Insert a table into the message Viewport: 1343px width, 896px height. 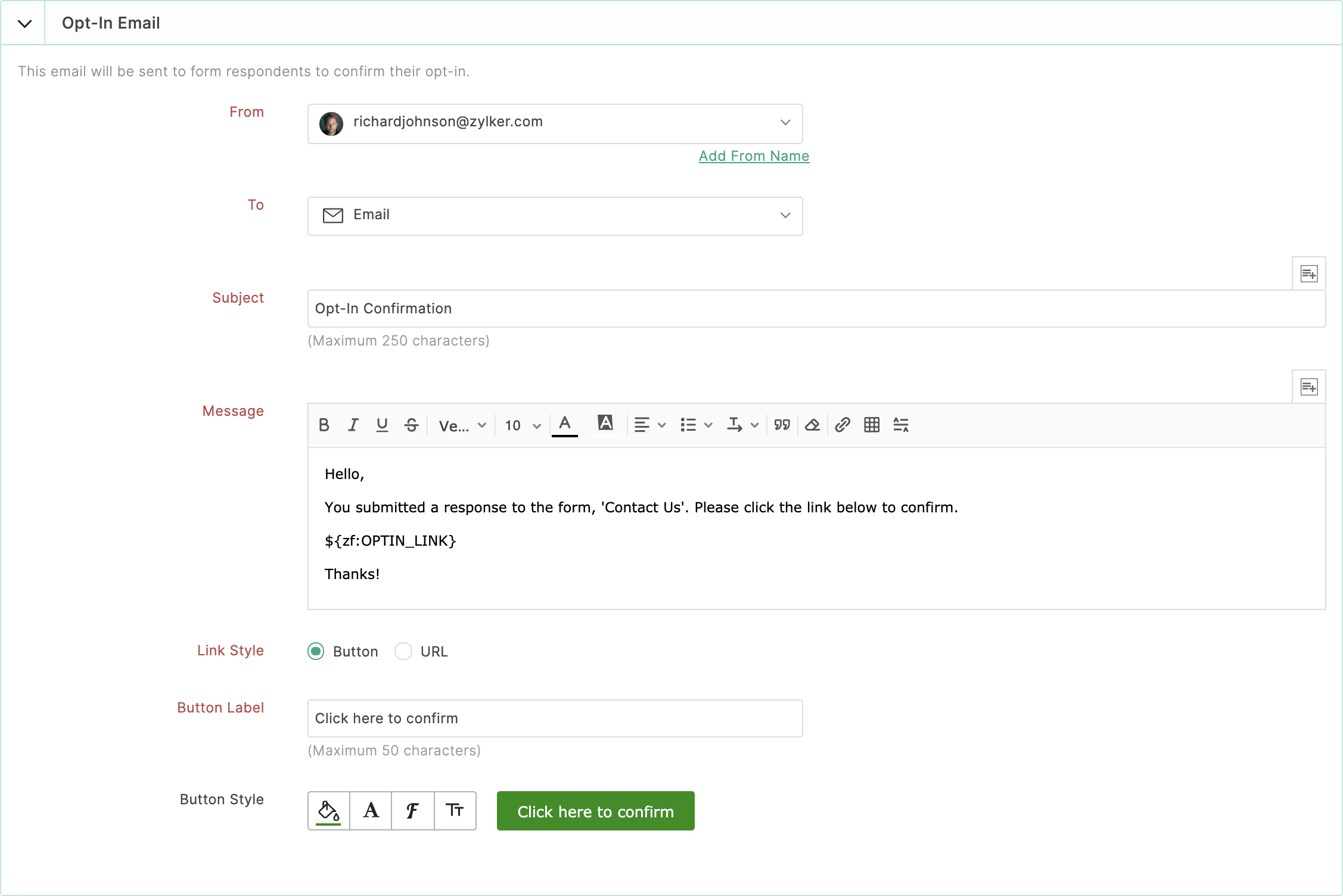click(x=871, y=425)
